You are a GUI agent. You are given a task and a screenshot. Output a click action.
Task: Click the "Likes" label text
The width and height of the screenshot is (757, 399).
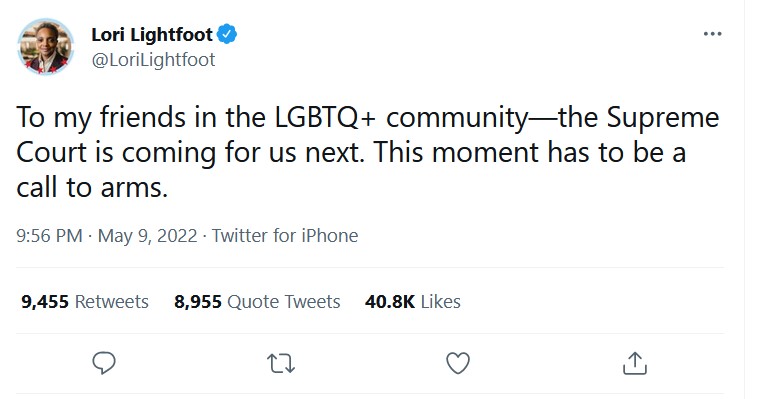tap(440, 301)
